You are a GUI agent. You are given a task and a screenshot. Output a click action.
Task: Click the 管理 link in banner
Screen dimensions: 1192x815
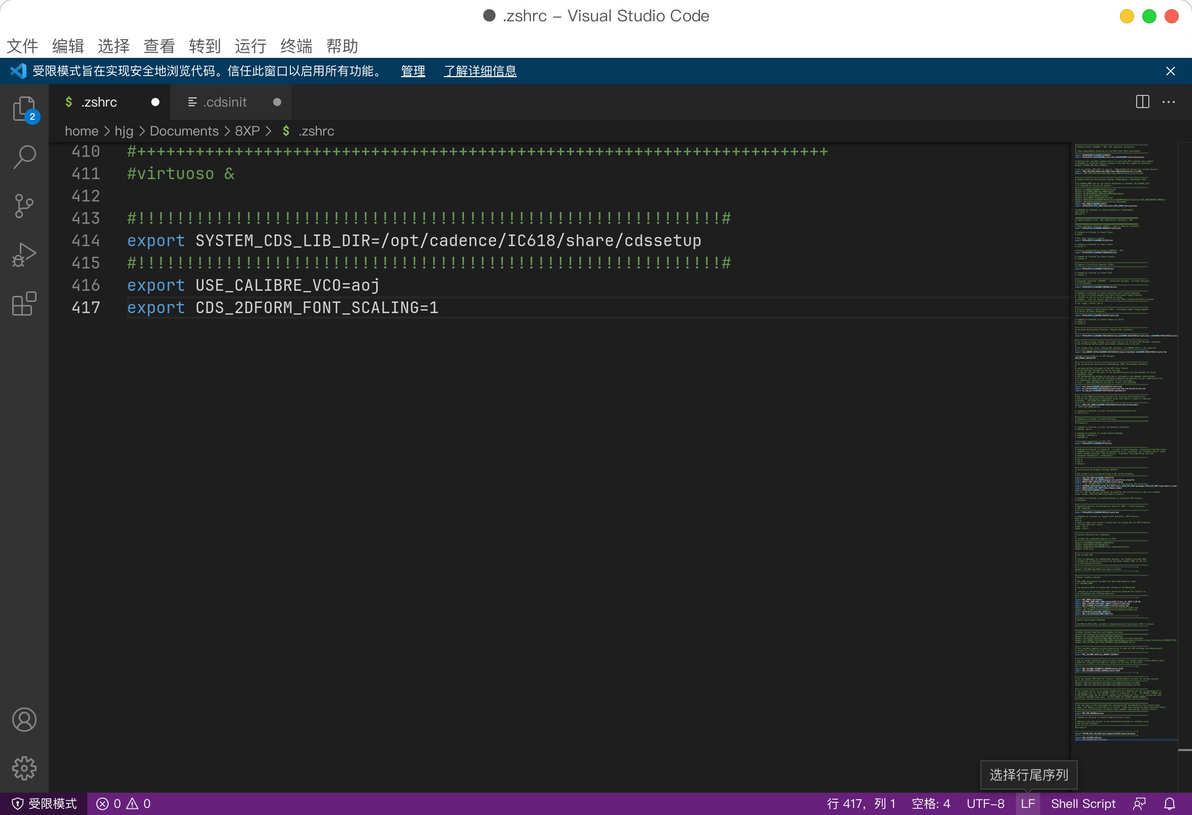coord(413,71)
